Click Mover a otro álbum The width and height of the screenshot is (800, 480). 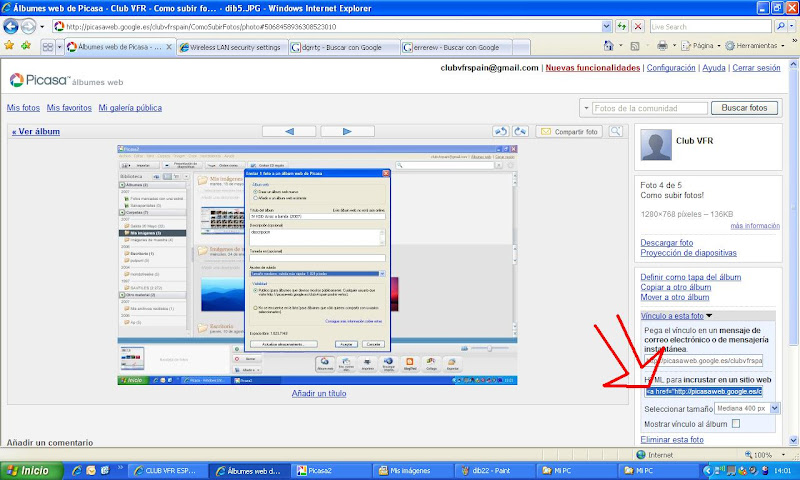(x=675, y=297)
